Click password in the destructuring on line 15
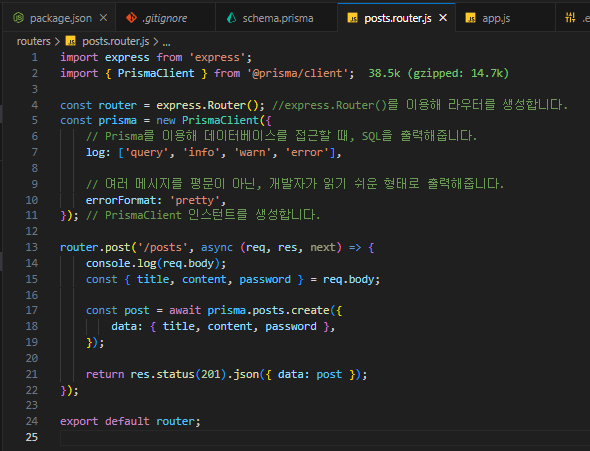Image resolution: width=590 pixels, height=451 pixels. click(265, 279)
